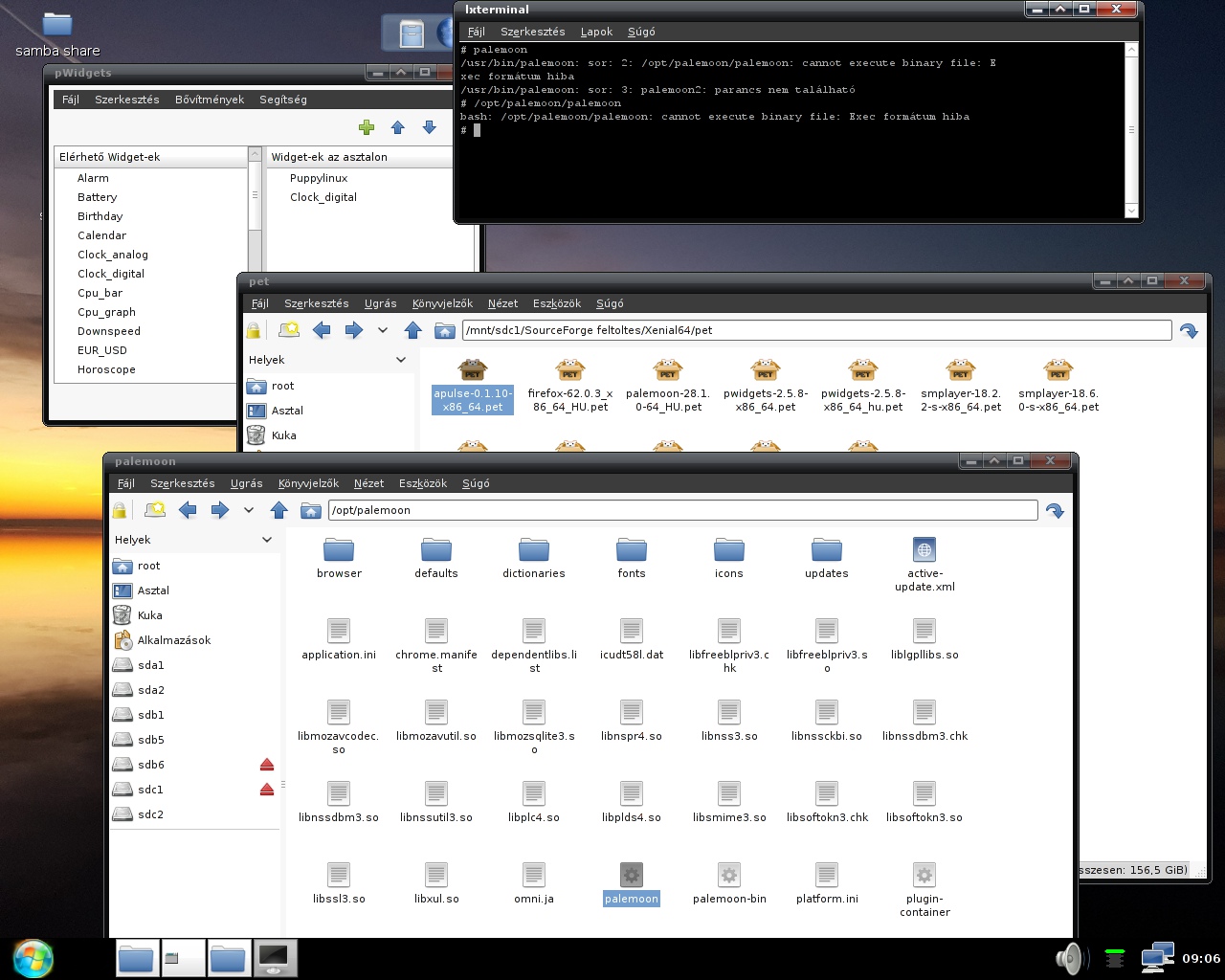Select sdb5 drive in sidebar

pos(150,740)
